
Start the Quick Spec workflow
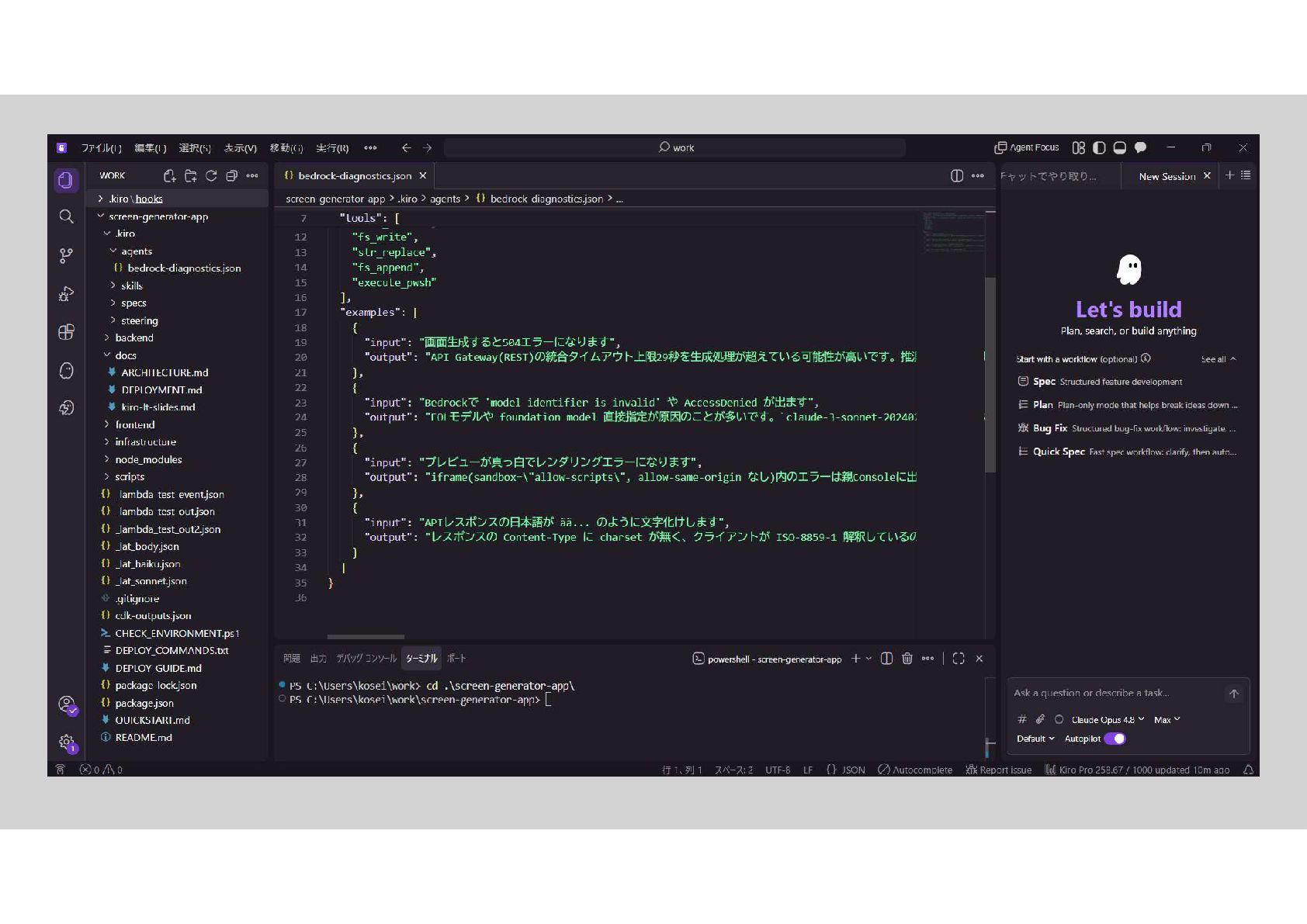[x=1128, y=452]
